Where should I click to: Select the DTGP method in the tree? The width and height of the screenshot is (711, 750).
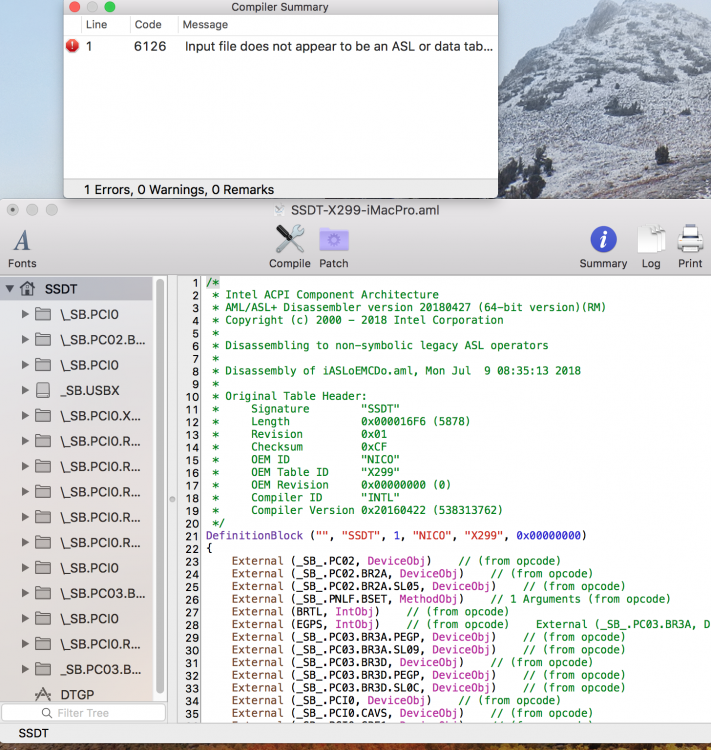click(77, 694)
